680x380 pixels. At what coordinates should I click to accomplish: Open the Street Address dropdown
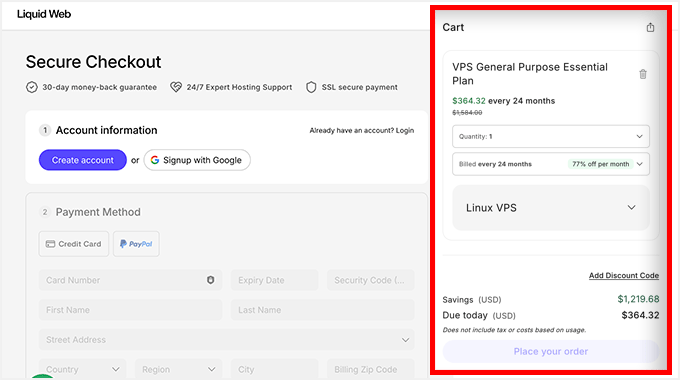point(226,340)
